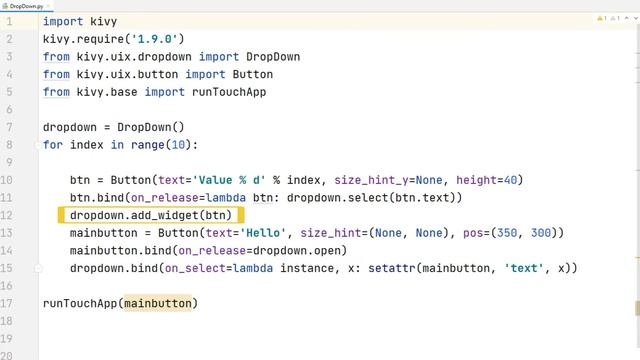Click the gray weak-warning icon in inspection widget
Image resolution: width=640 pixels, height=360 pixels.
[x=613, y=18]
